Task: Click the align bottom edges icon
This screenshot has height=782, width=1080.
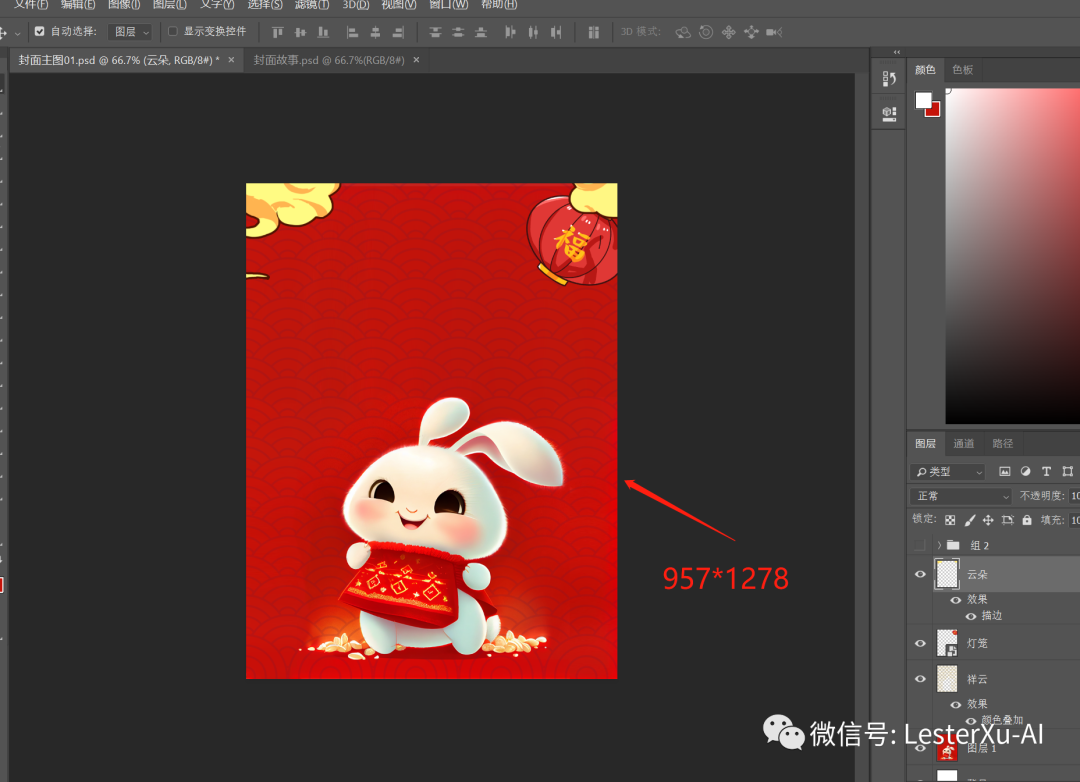Action: point(323,32)
